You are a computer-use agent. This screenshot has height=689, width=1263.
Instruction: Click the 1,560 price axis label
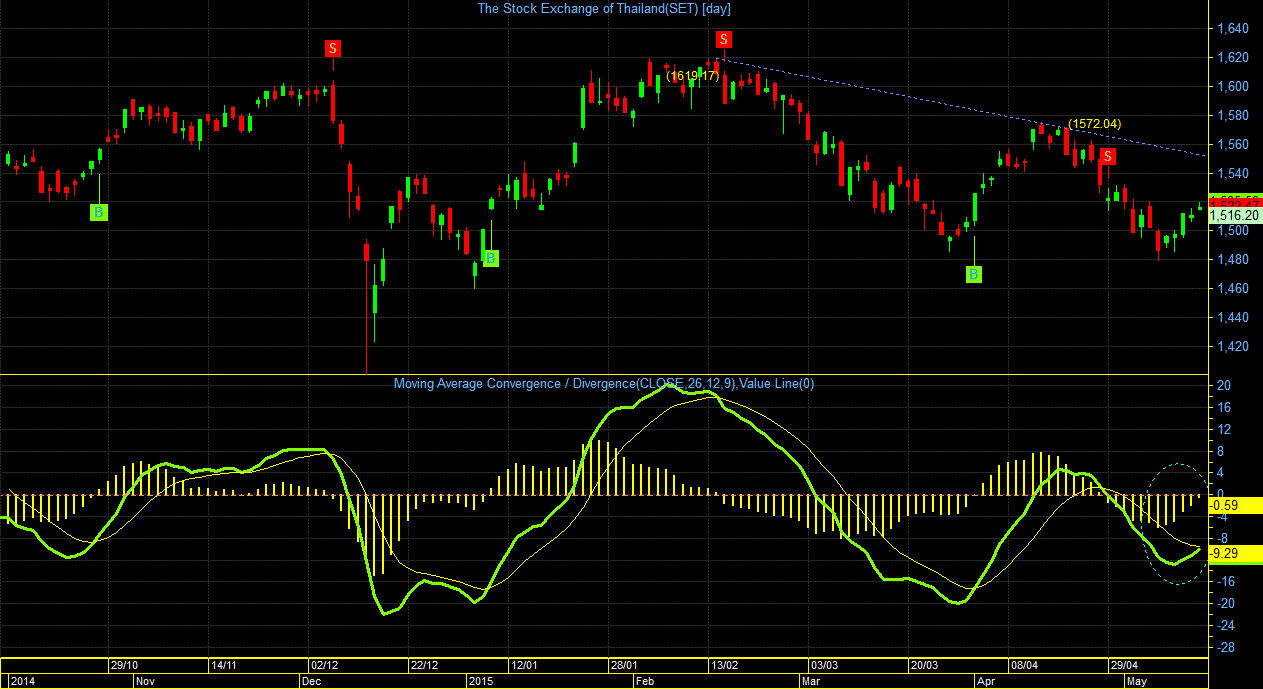pyautogui.click(x=1232, y=144)
